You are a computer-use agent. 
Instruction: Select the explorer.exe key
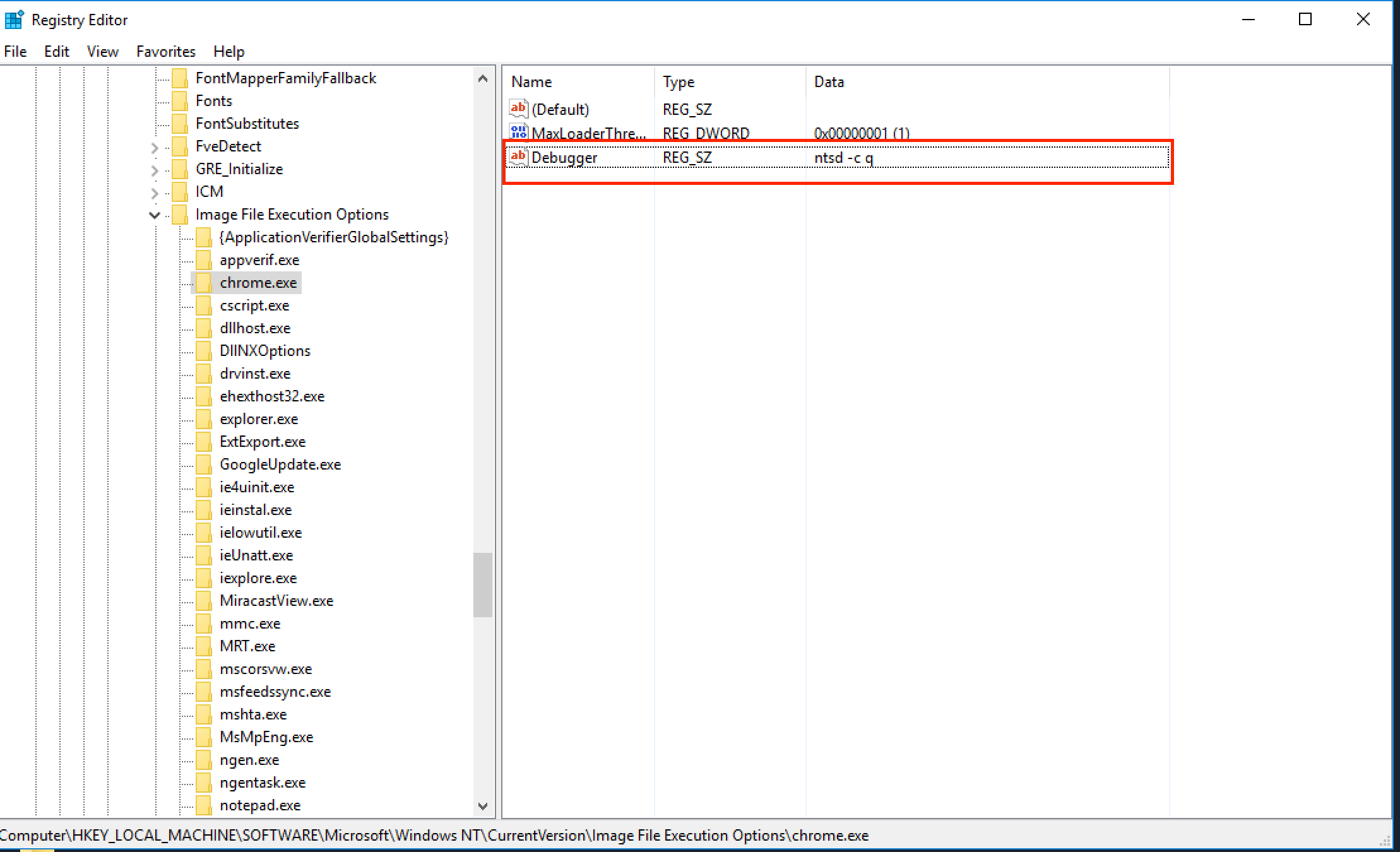point(259,419)
